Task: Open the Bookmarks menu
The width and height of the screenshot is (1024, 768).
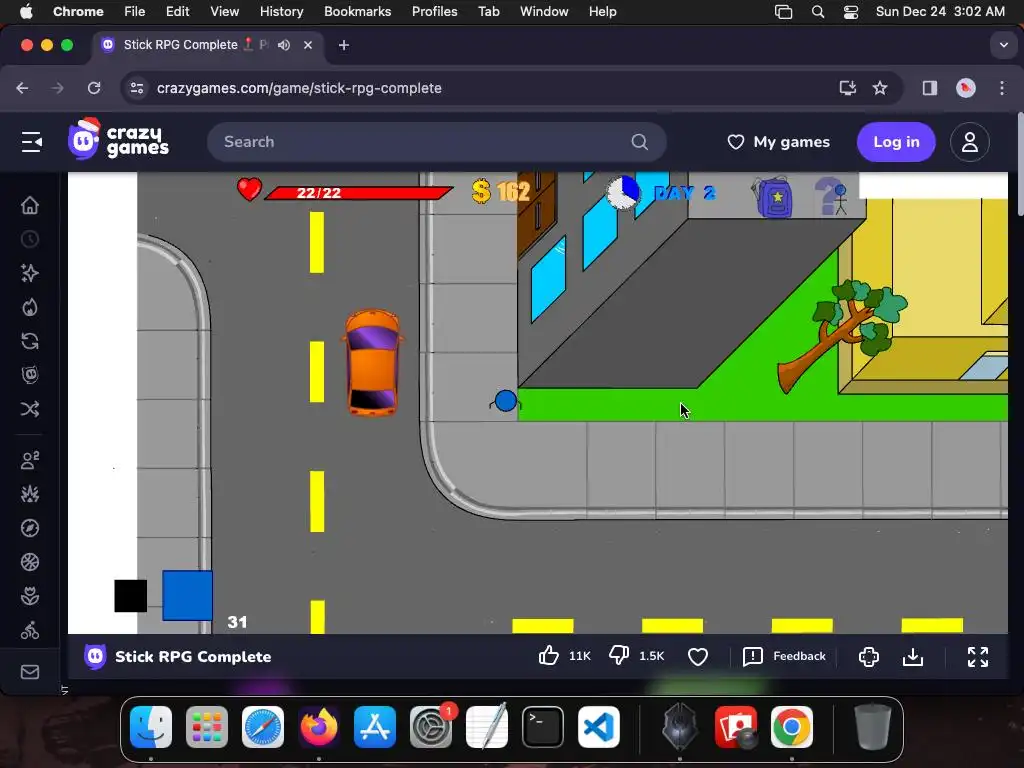Action: pos(357,12)
